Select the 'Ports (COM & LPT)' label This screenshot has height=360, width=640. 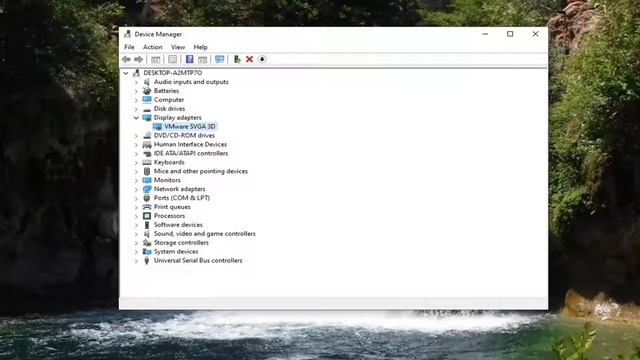182,198
